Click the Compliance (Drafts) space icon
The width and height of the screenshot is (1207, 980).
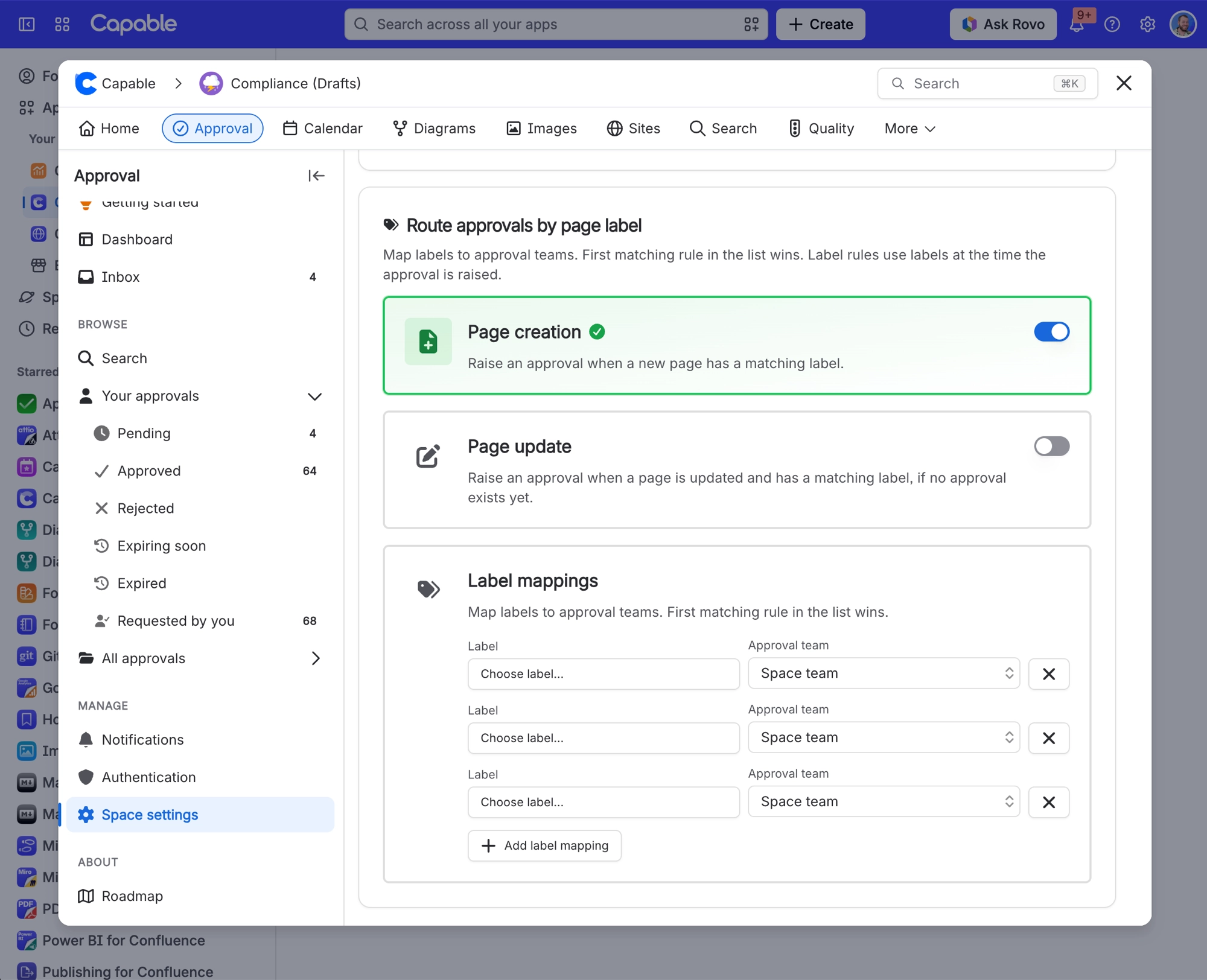point(211,83)
